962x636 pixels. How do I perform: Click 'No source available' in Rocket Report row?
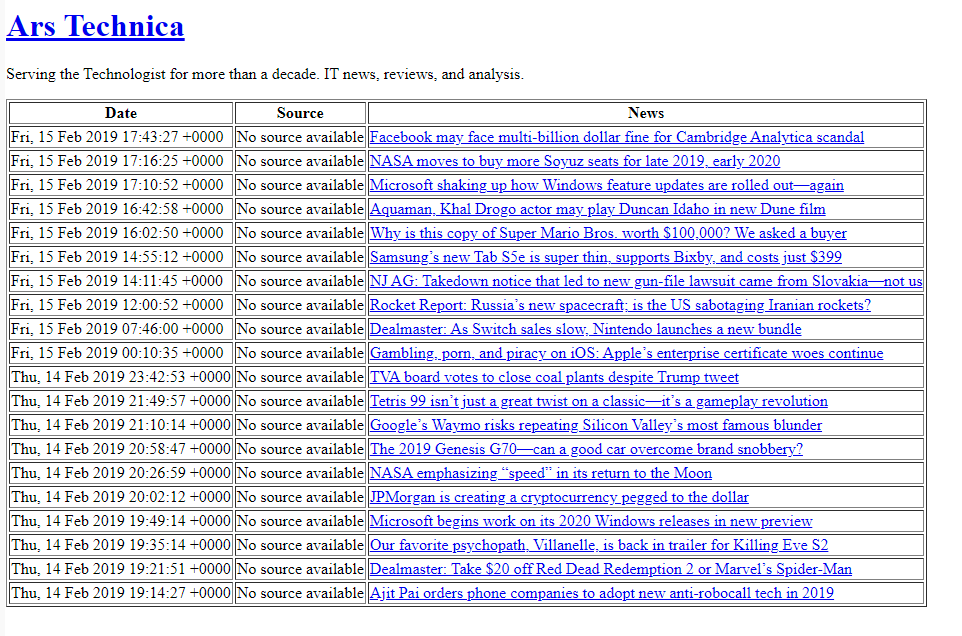pos(300,304)
